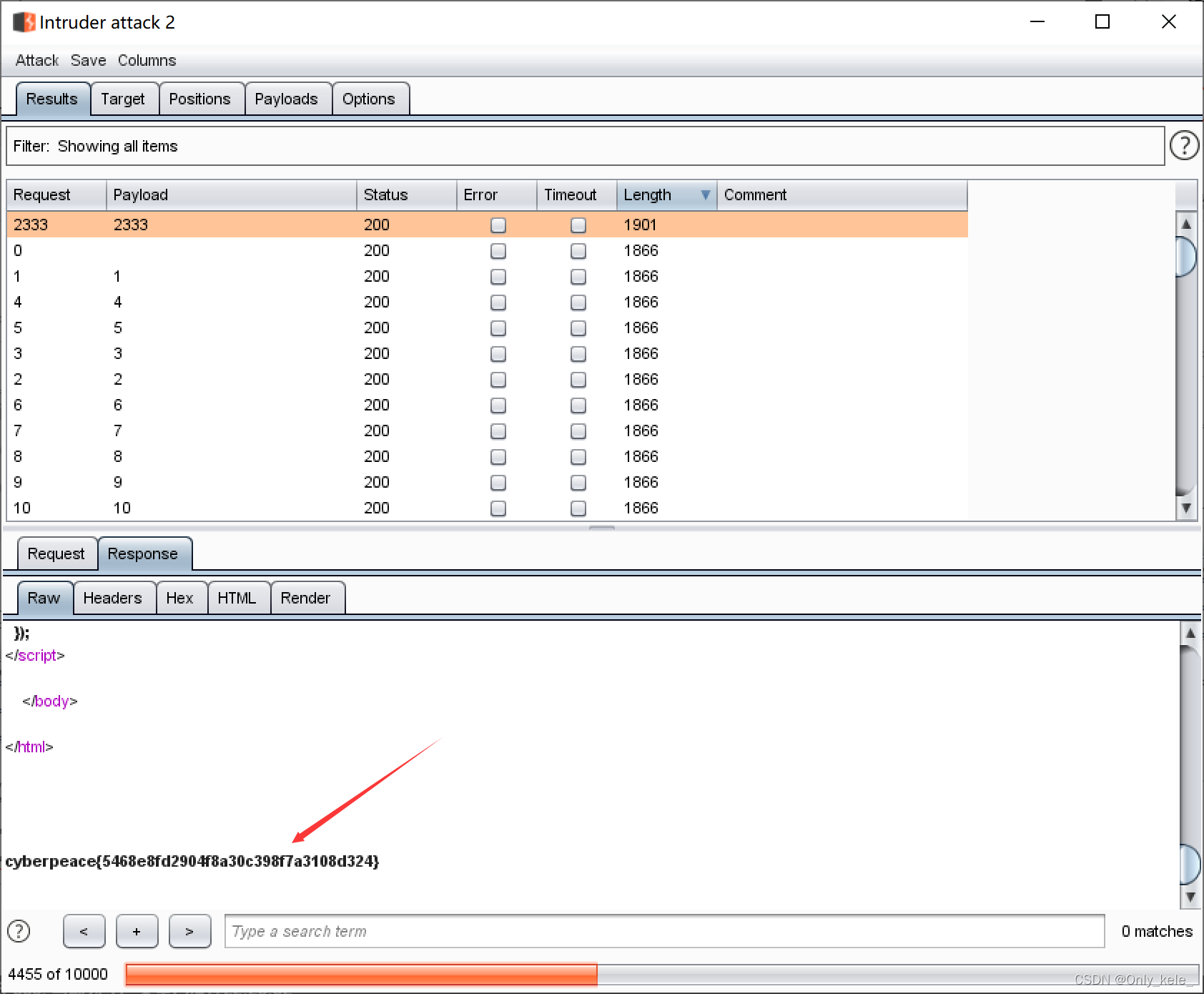Sort by the Timeout column header
The image size is (1204, 994).
pos(577,195)
